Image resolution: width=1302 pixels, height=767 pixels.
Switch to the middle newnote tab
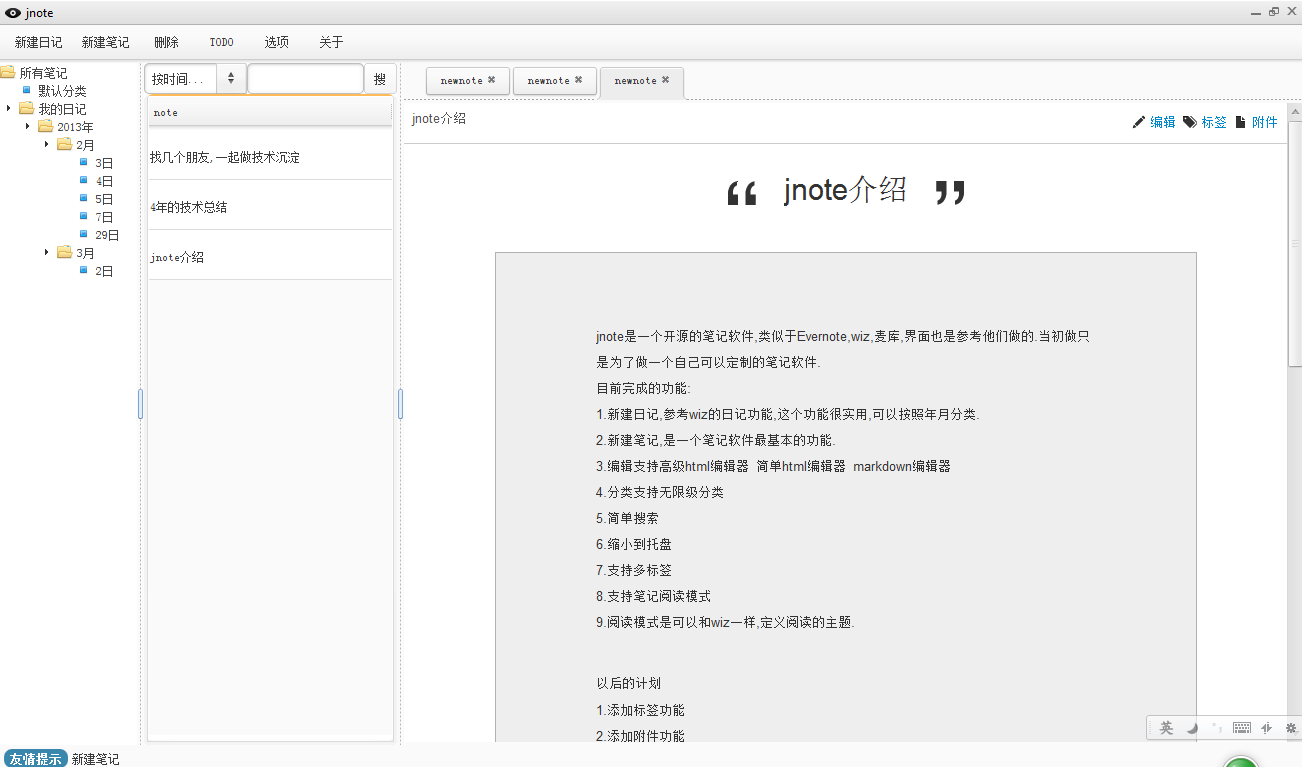click(x=555, y=81)
